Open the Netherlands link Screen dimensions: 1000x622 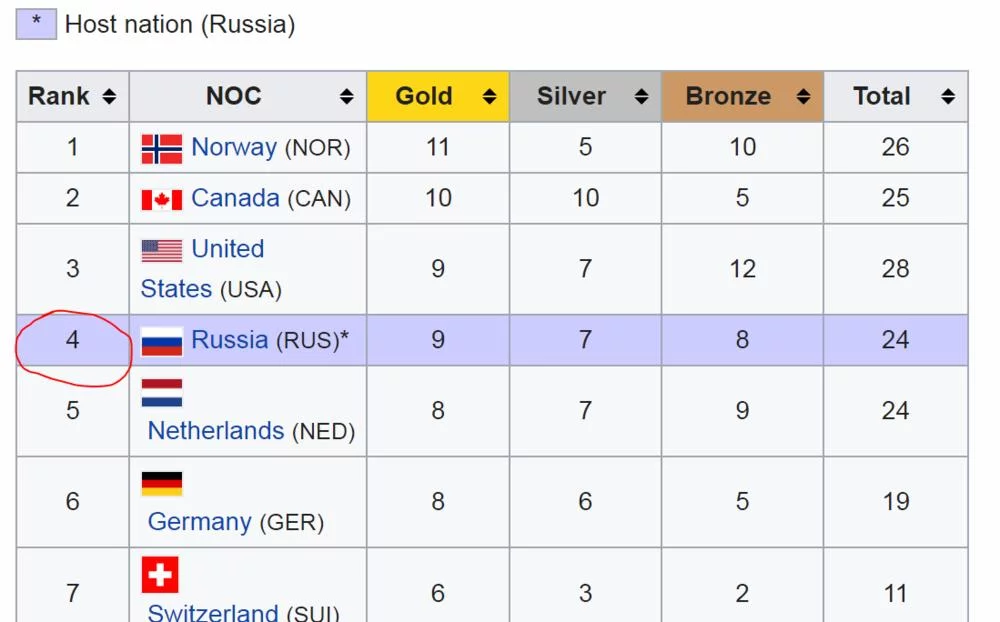(216, 431)
